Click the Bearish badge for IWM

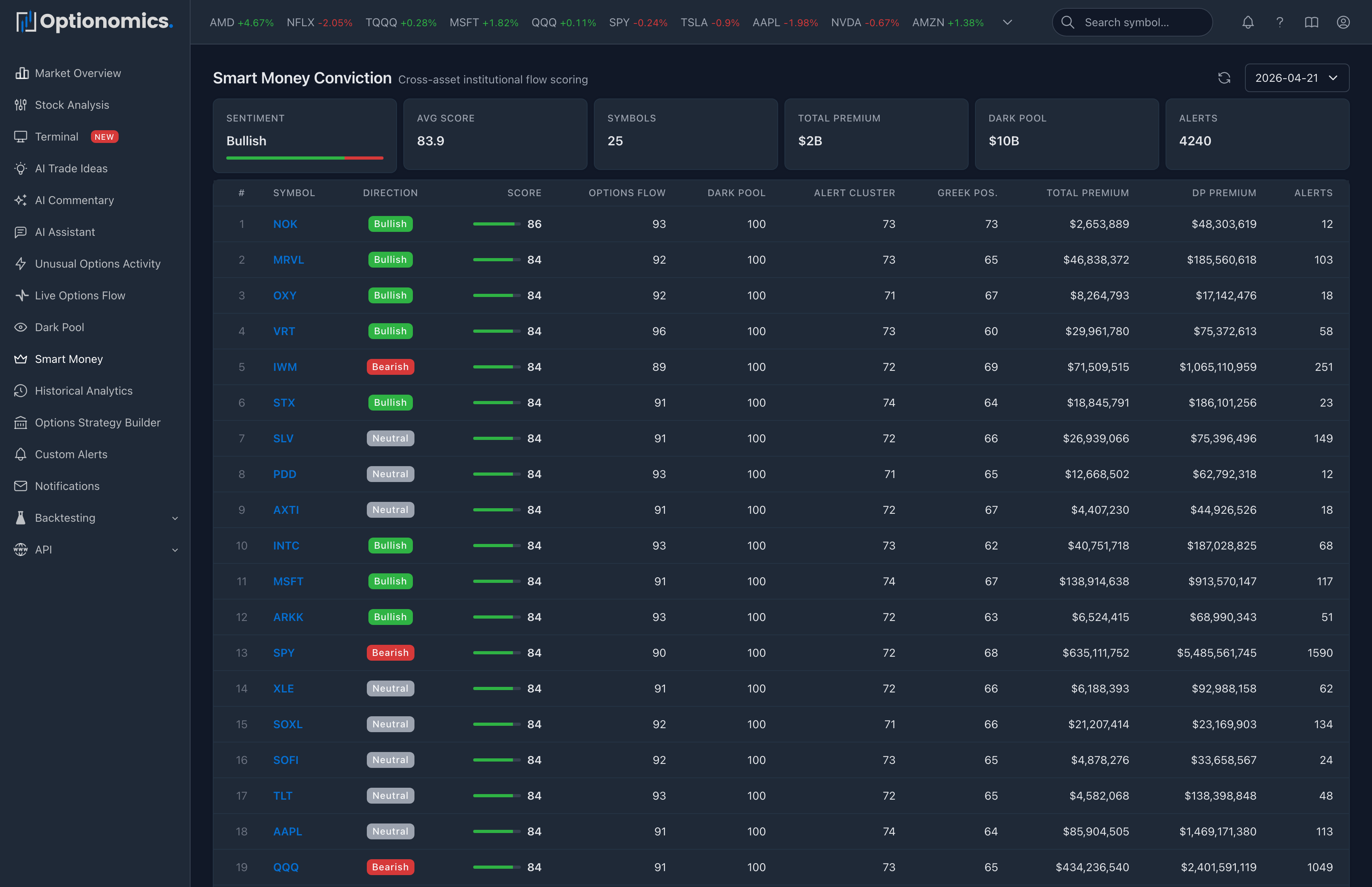(390, 367)
